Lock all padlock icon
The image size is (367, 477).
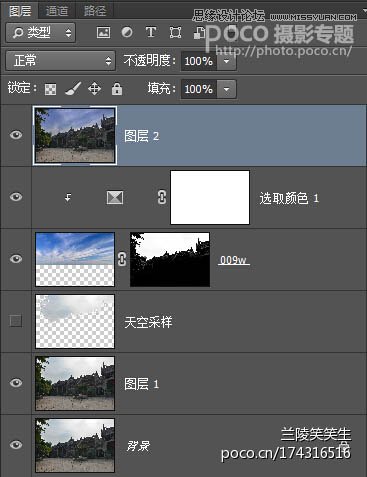point(117,89)
